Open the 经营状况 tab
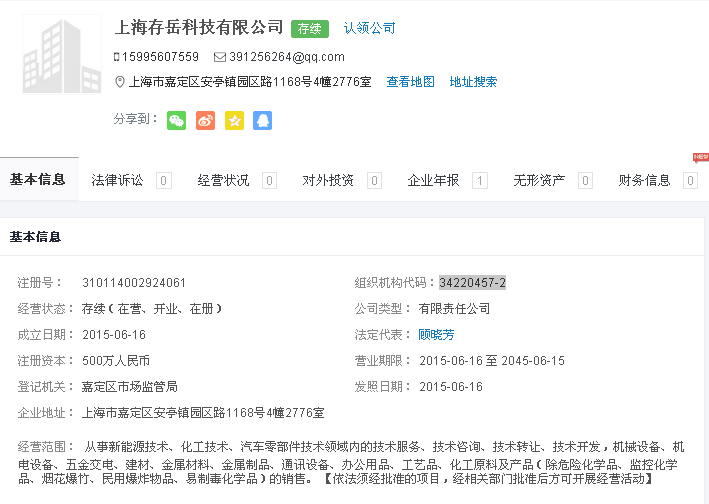The height and width of the screenshot is (504, 709). point(223,181)
